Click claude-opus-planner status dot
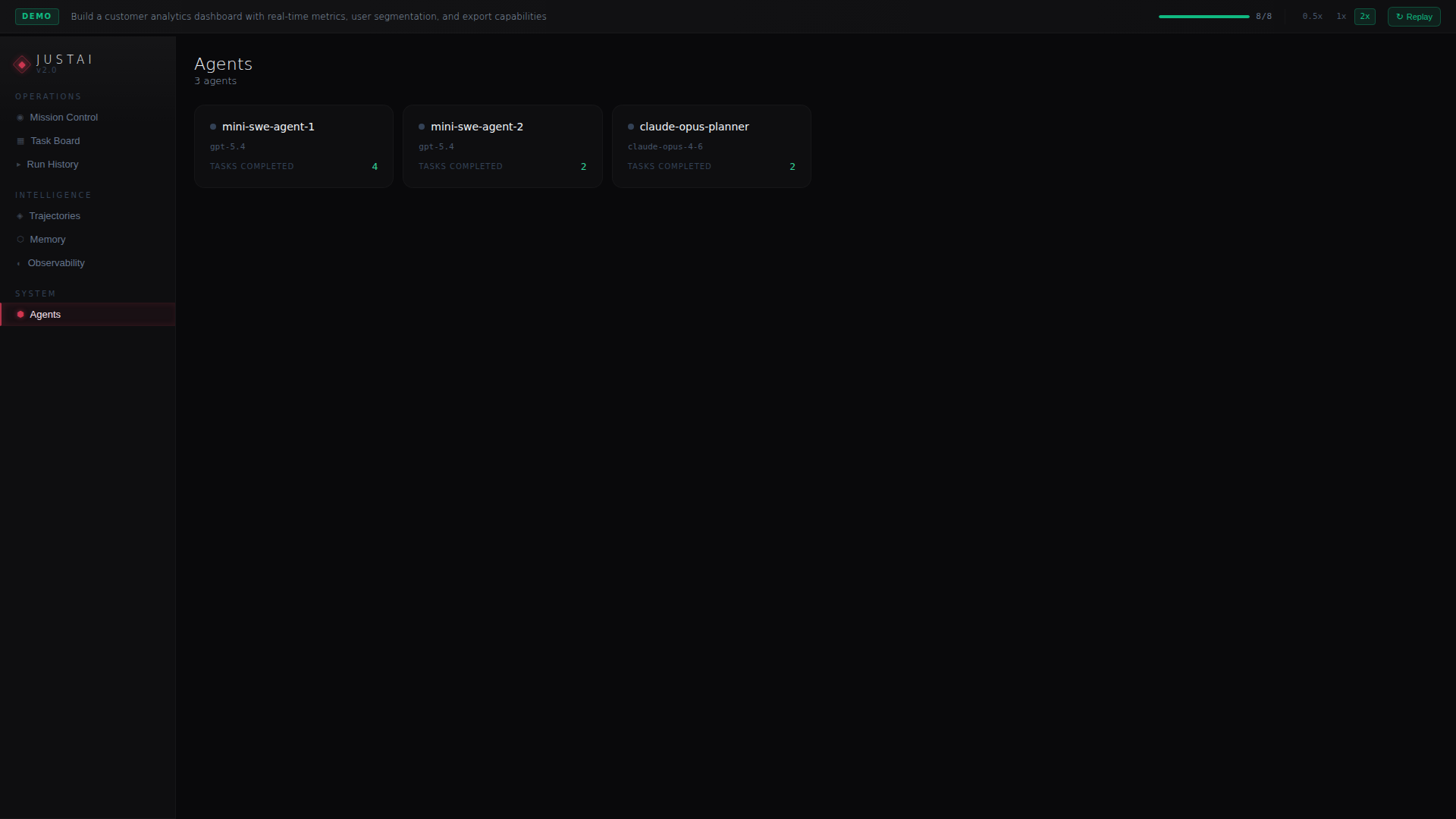Image resolution: width=1456 pixels, height=819 pixels. (631, 127)
